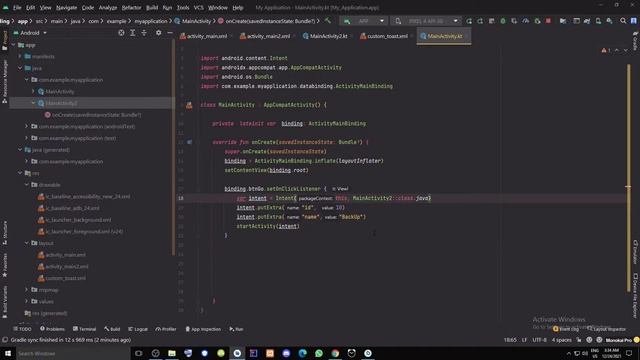Open WhatsApp from the taskbar
Viewport: 640px width, 360px height.
(x=319, y=353)
